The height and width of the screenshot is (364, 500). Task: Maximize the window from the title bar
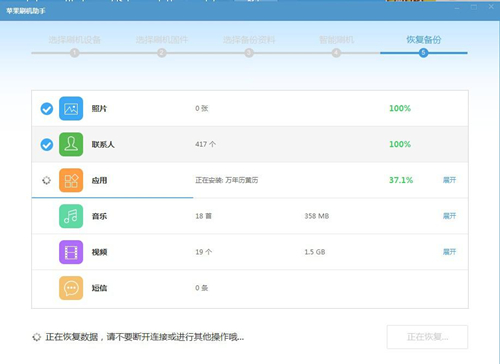[x=474, y=7]
